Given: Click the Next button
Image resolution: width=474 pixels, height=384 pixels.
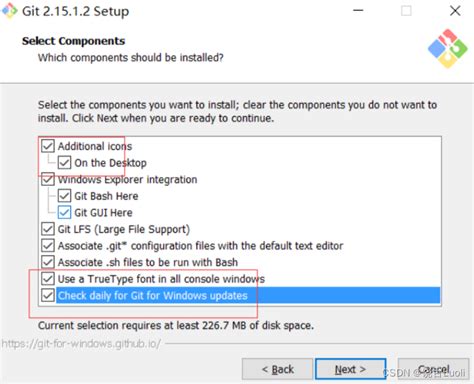Looking at the screenshot, I should click(351, 369).
